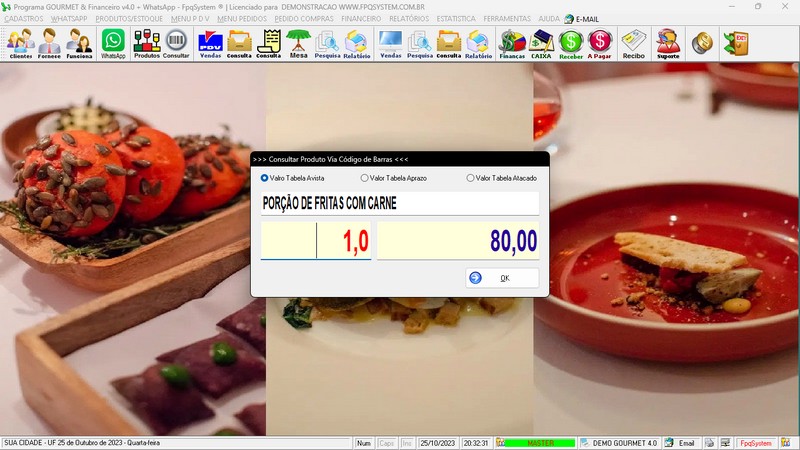Open the Relatório icon next to Finanças
The height and width of the screenshot is (450, 800).
tap(478, 43)
